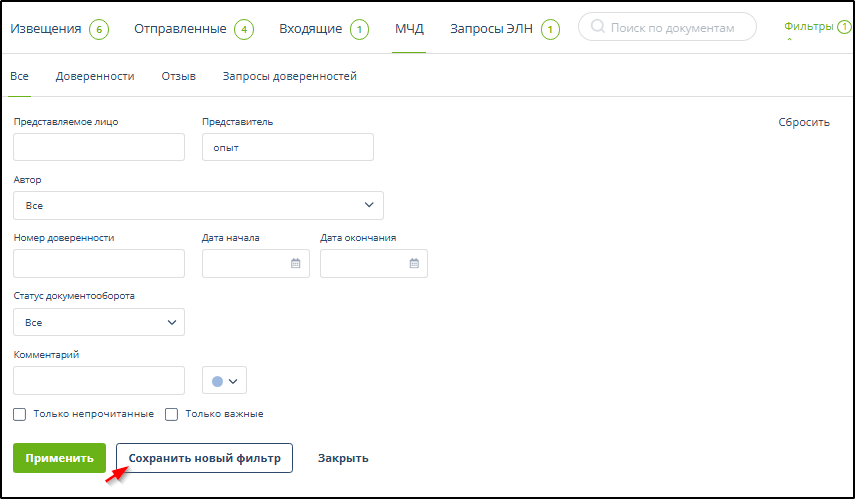Open calendar for Дата начала
Screen dimensions: 855x499
(x=295, y=264)
